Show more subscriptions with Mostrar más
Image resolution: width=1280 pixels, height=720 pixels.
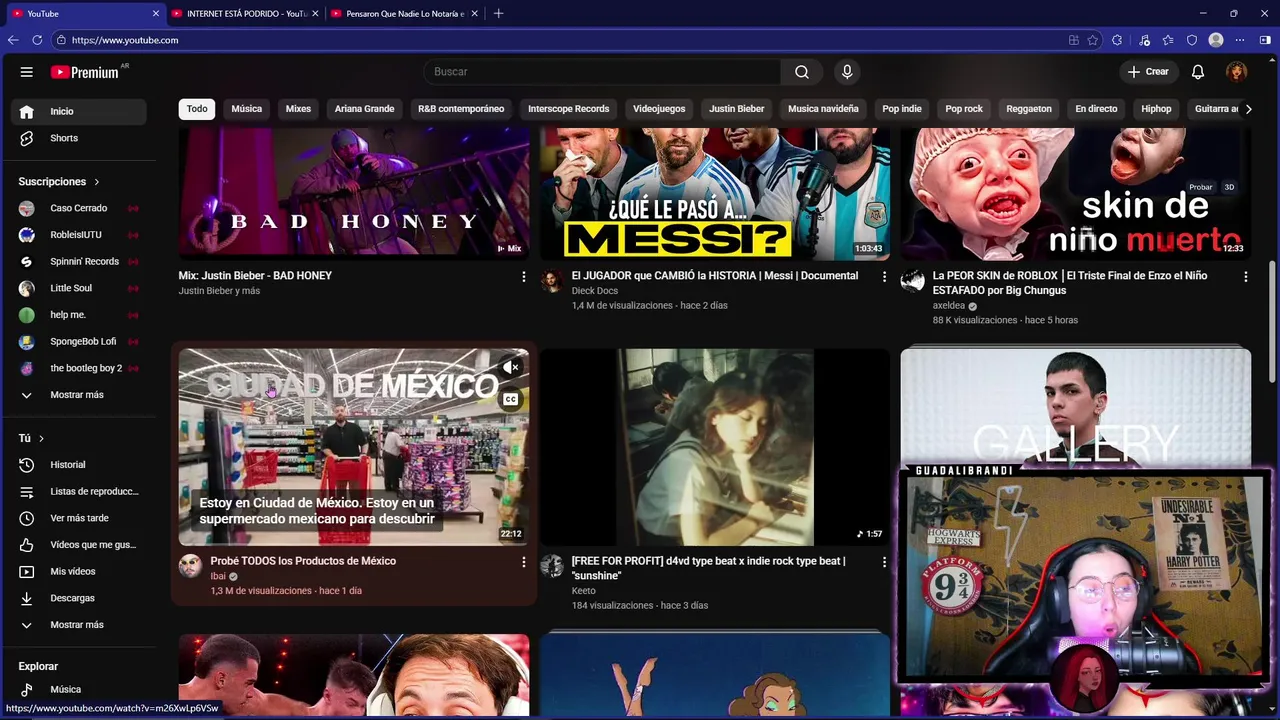(x=78, y=395)
